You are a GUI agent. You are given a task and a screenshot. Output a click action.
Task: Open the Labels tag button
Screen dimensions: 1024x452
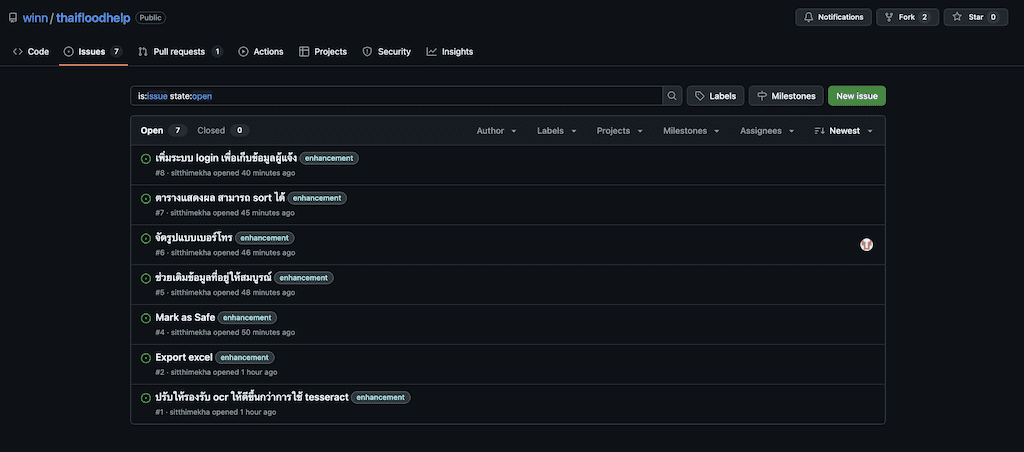tap(715, 96)
